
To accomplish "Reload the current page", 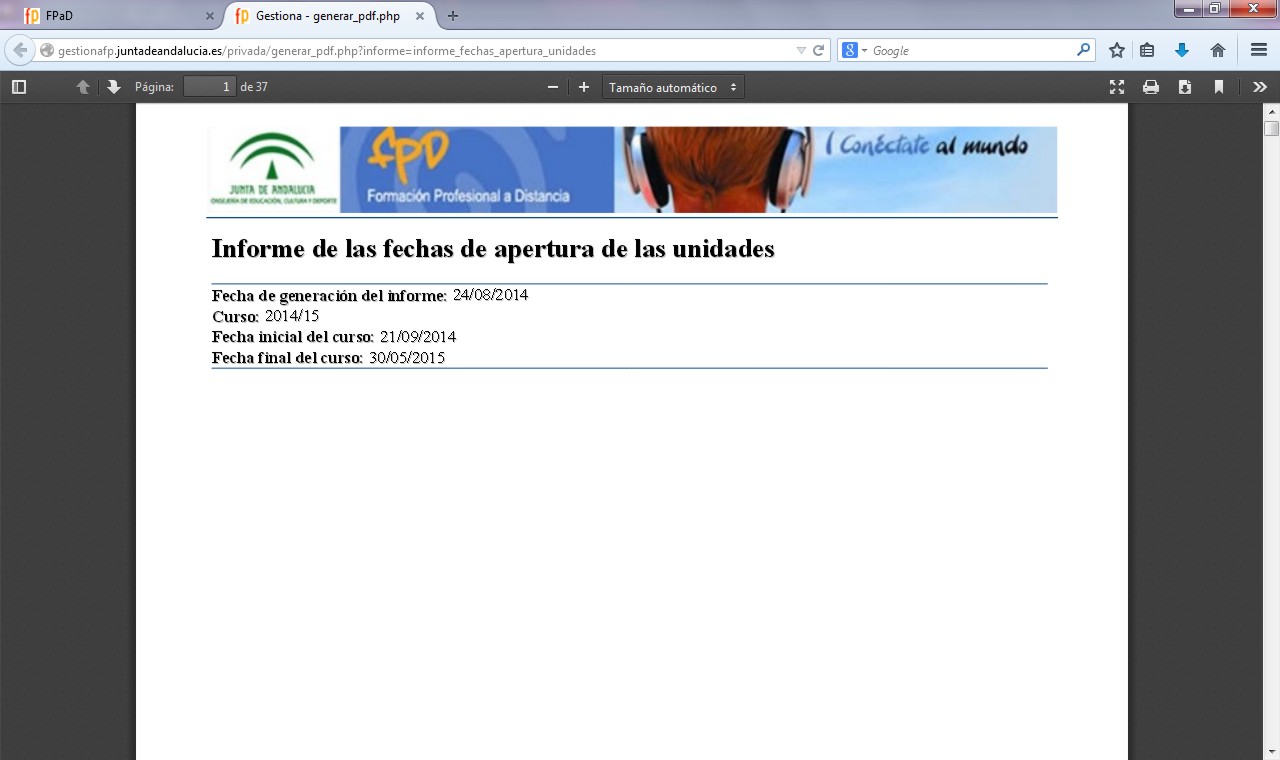I will (x=818, y=51).
